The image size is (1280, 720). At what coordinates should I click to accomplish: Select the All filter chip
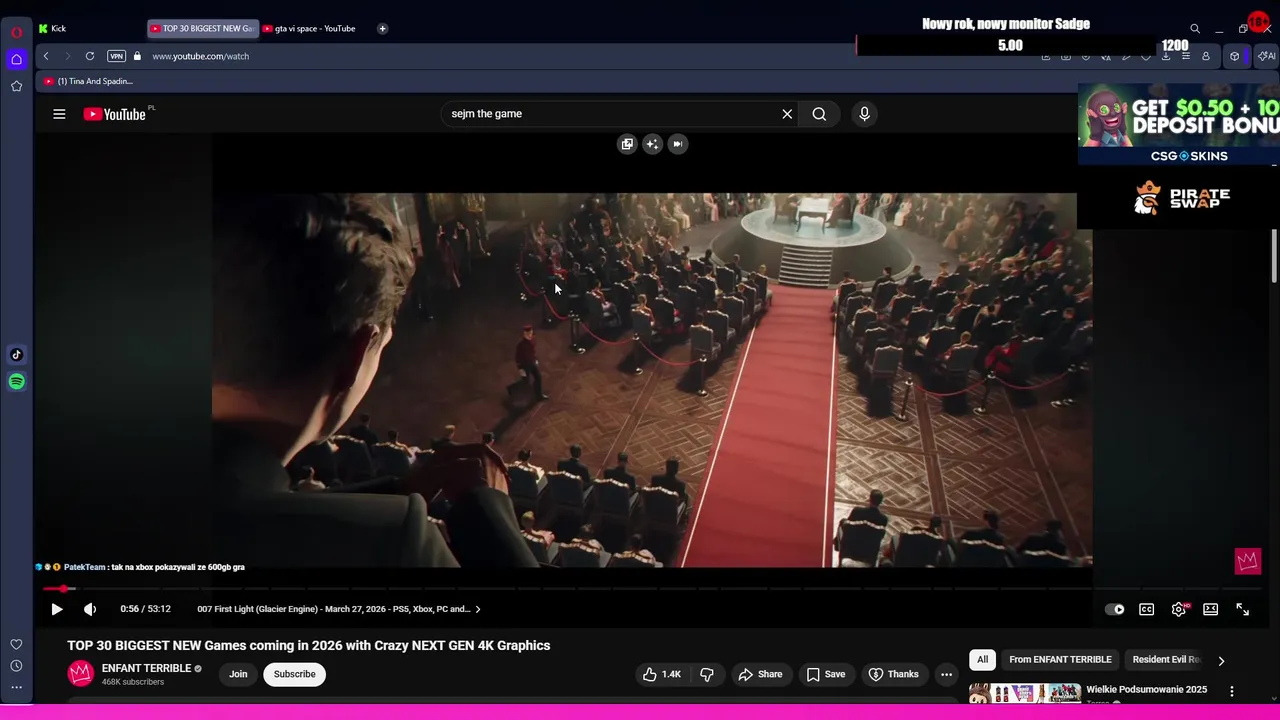click(982, 660)
